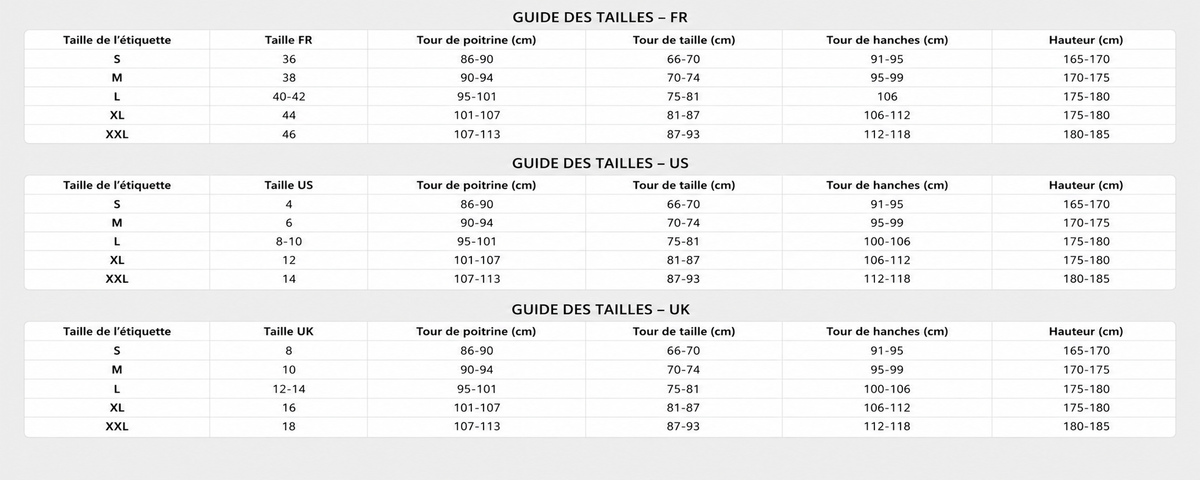1200x480 pixels.
Task: Click the 40-42 cell in FR table
Action: [x=289, y=97]
